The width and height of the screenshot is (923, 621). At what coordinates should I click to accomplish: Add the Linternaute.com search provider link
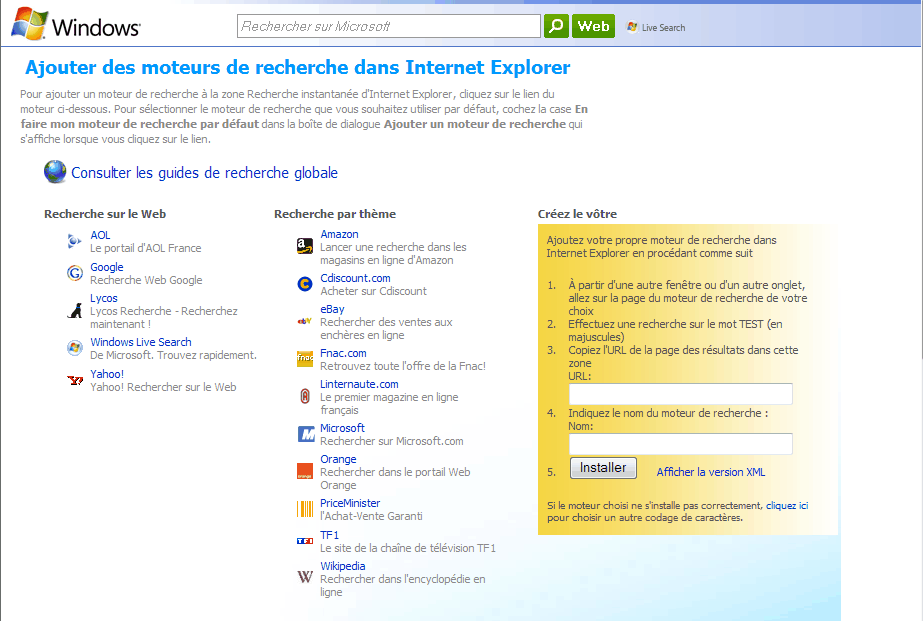(x=359, y=384)
